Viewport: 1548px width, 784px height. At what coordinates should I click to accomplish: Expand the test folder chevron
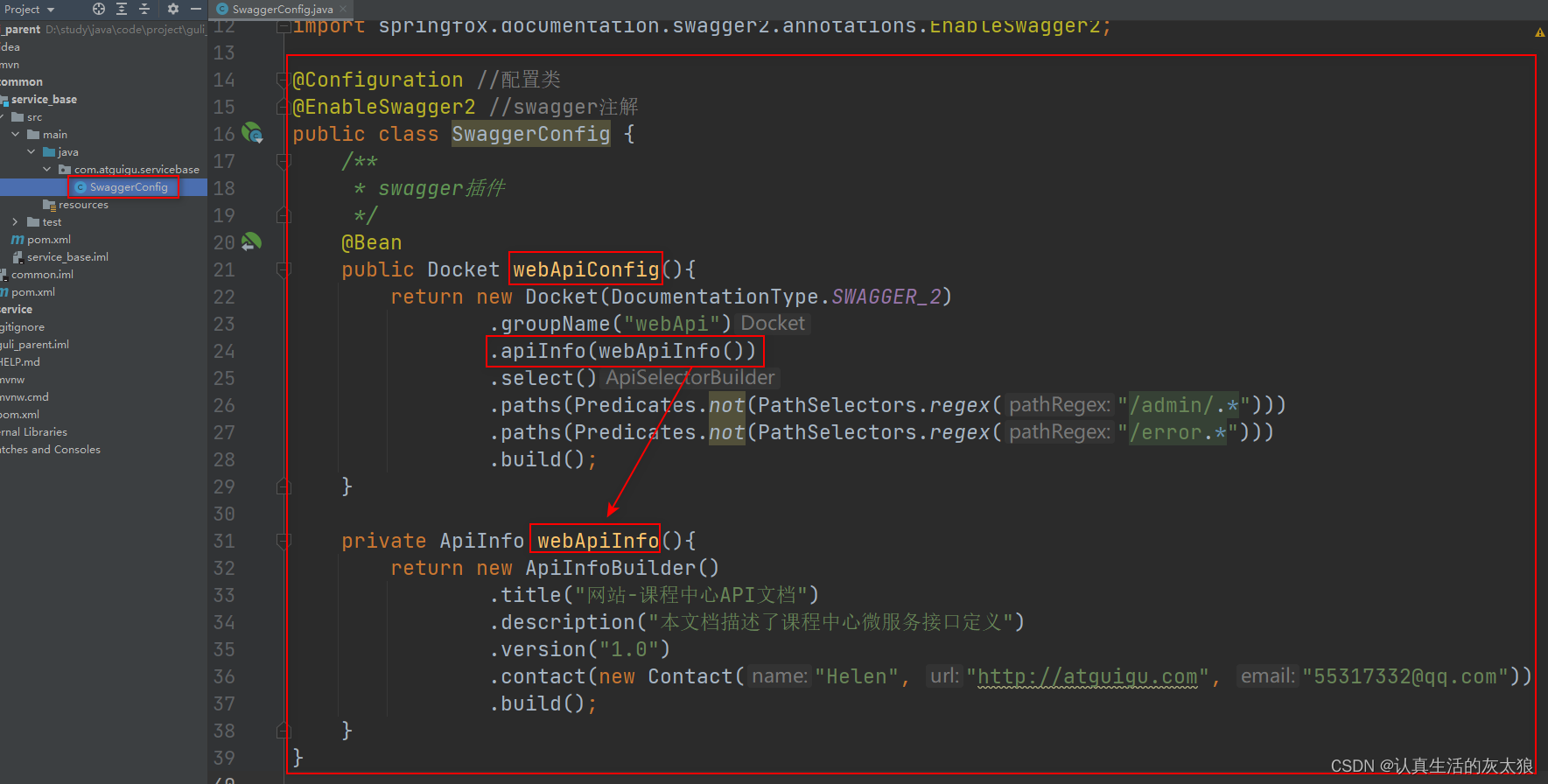16,221
